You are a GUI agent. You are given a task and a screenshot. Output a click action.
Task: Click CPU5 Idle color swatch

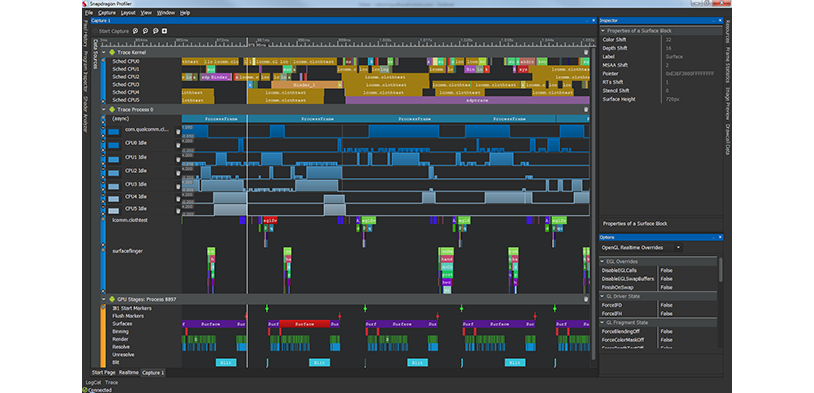coord(114,211)
